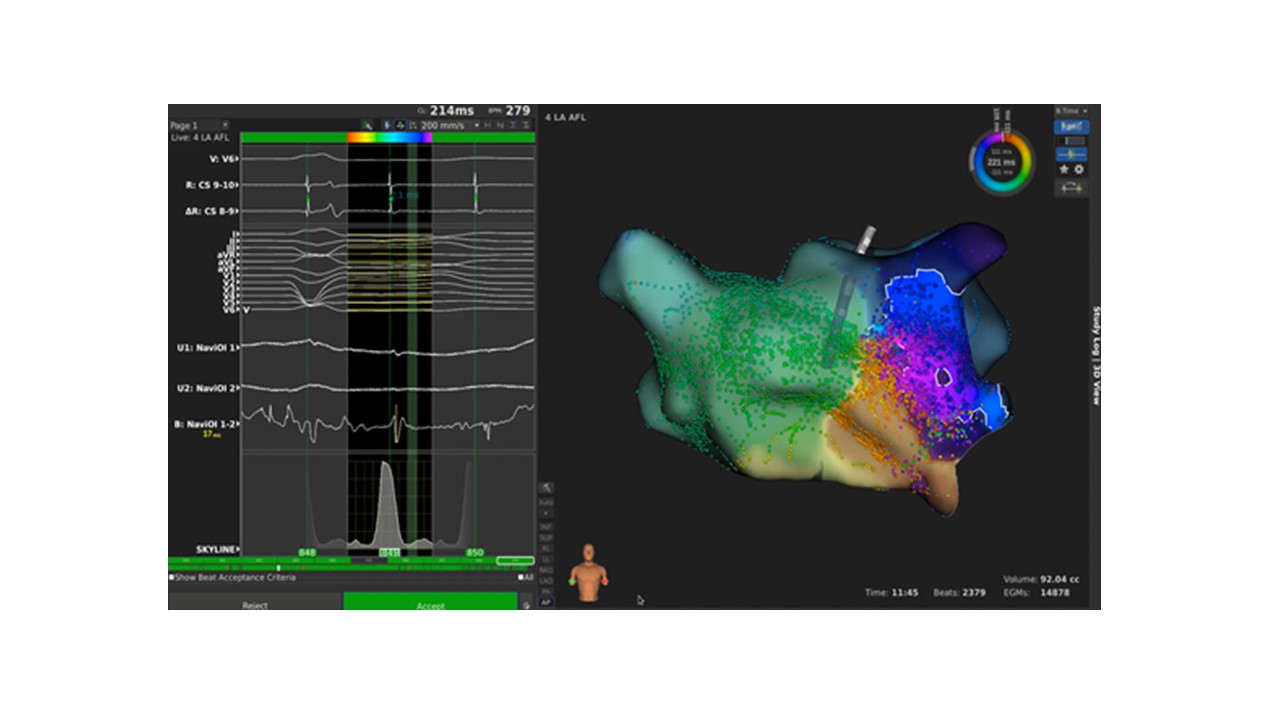Click the star favorites icon
1280x720 pixels.
click(x=1064, y=169)
